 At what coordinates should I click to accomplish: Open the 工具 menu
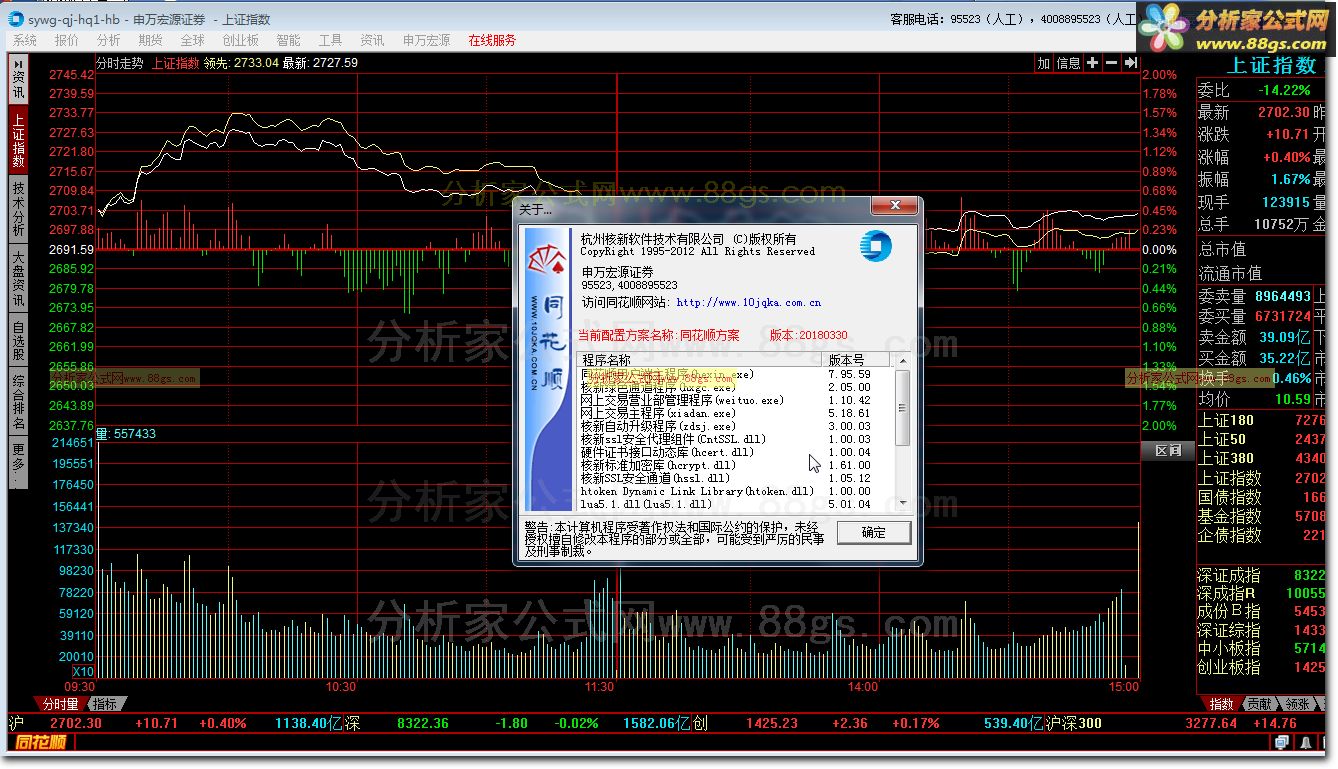pyautogui.click(x=331, y=40)
